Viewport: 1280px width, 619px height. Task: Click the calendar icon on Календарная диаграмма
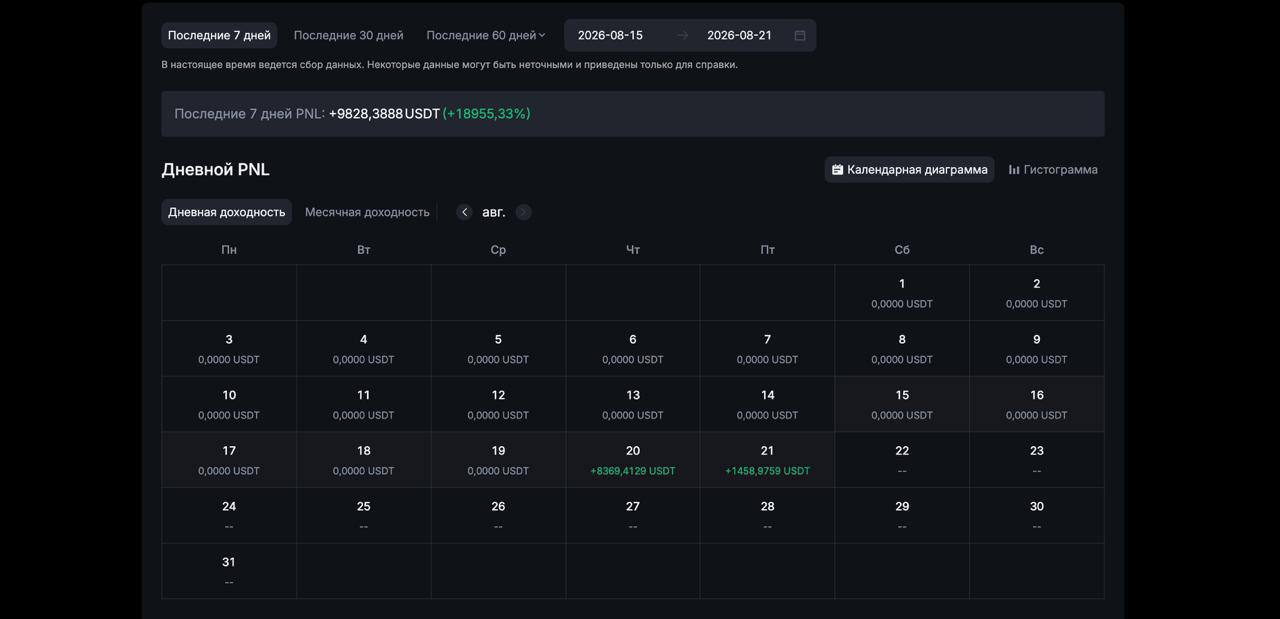tap(837, 170)
